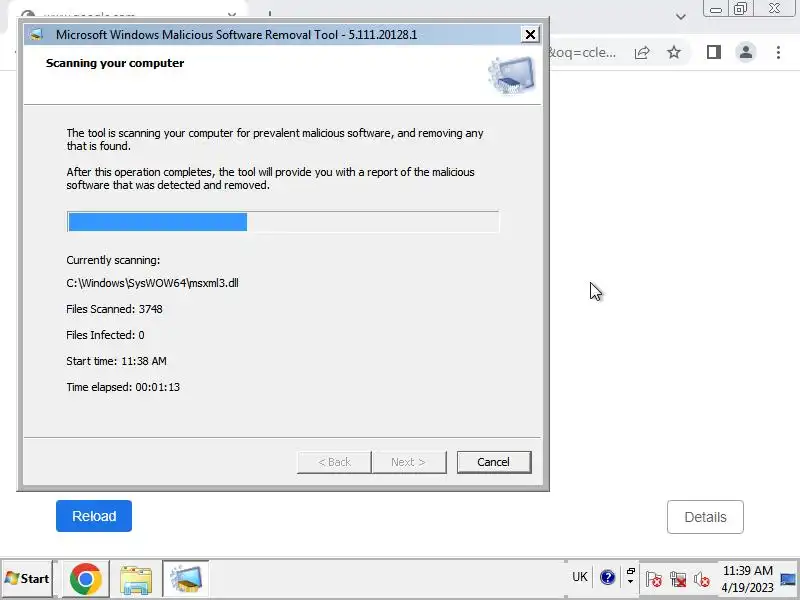The image size is (800, 600).
Task: Open Chrome three-dot menu
Action: [x=778, y=52]
